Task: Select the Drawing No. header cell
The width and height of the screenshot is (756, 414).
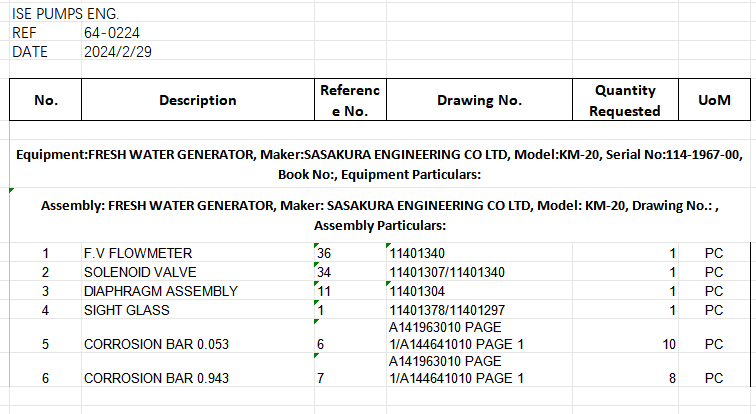Action: tap(479, 100)
